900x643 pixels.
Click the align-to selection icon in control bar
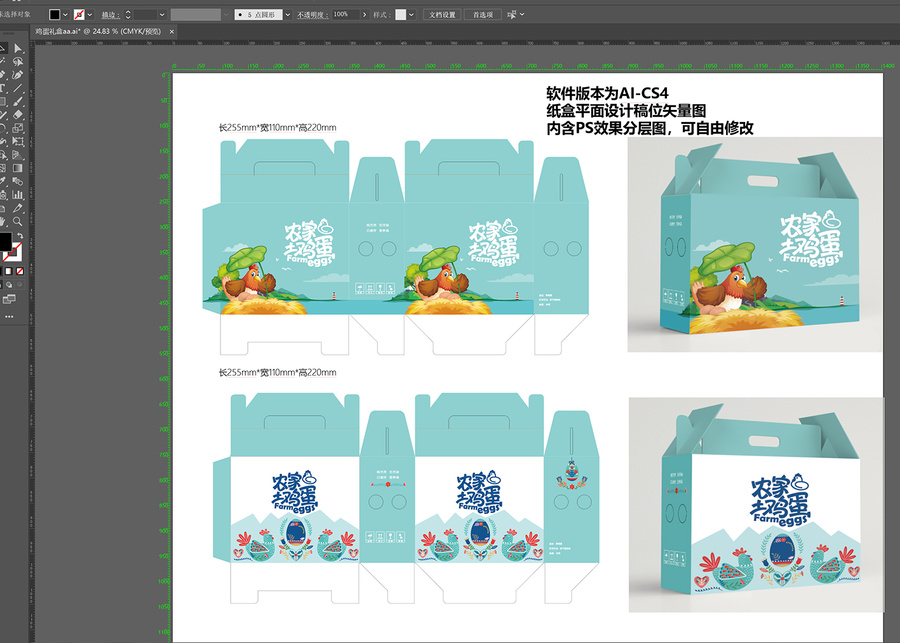(x=511, y=14)
